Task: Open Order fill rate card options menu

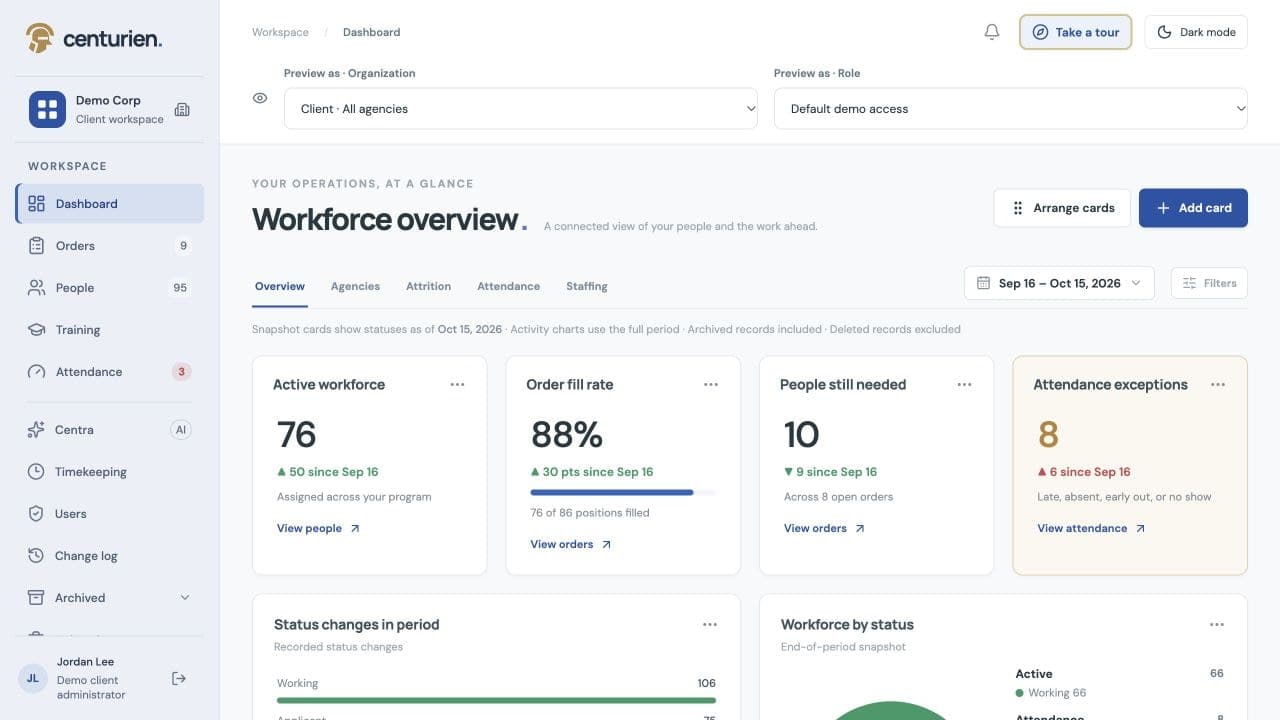Action: point(711,385)
